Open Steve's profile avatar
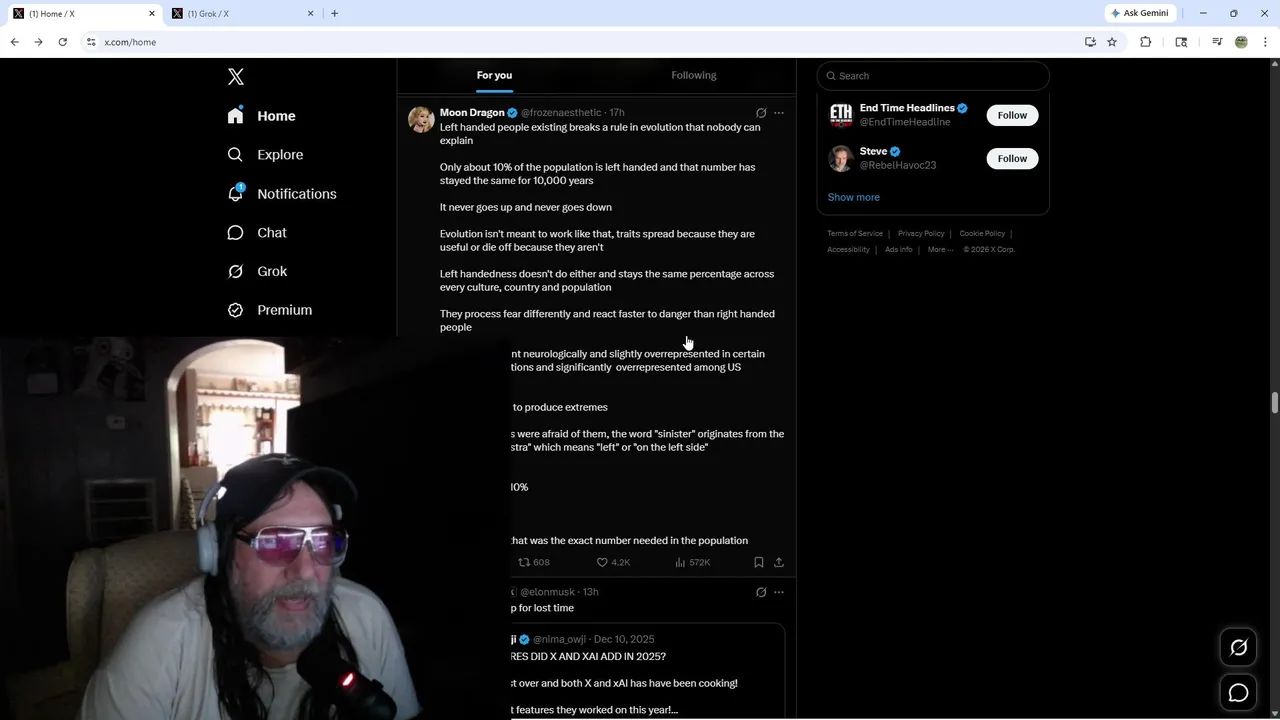The width and height of the screenshot is (1280, 720). click(841, 158)
